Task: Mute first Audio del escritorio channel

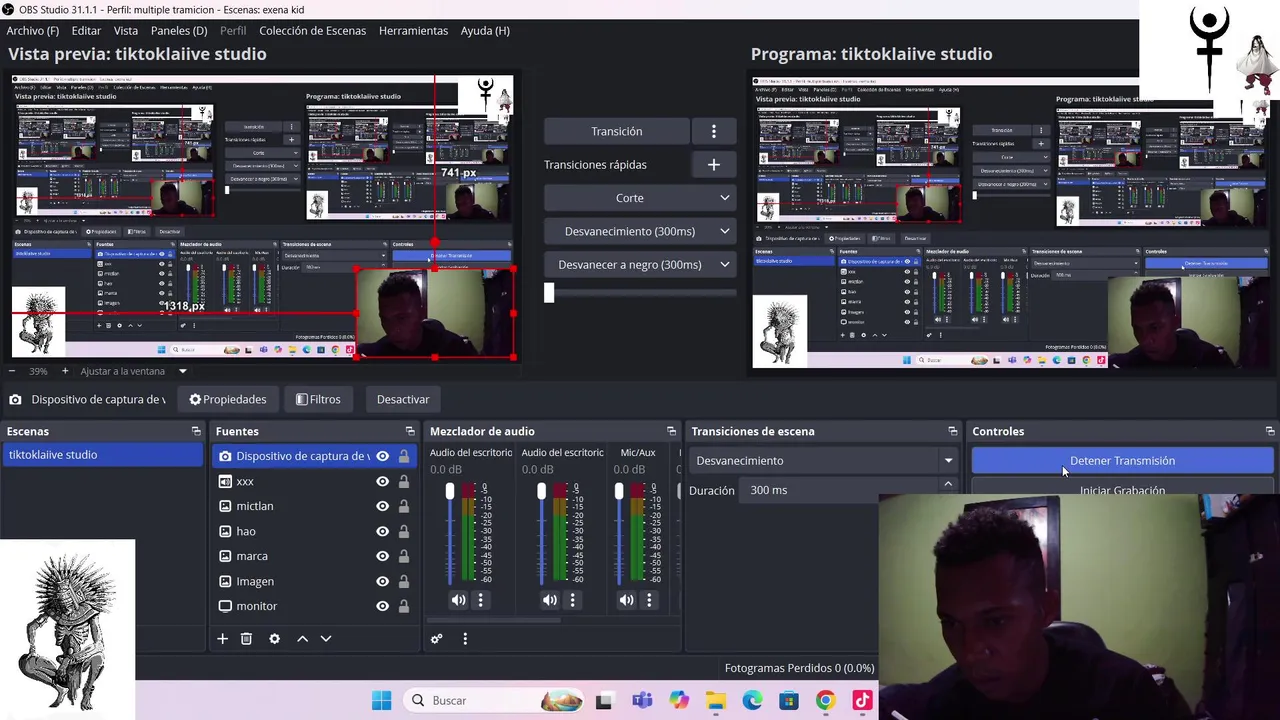Action: (x=458, y=600)
